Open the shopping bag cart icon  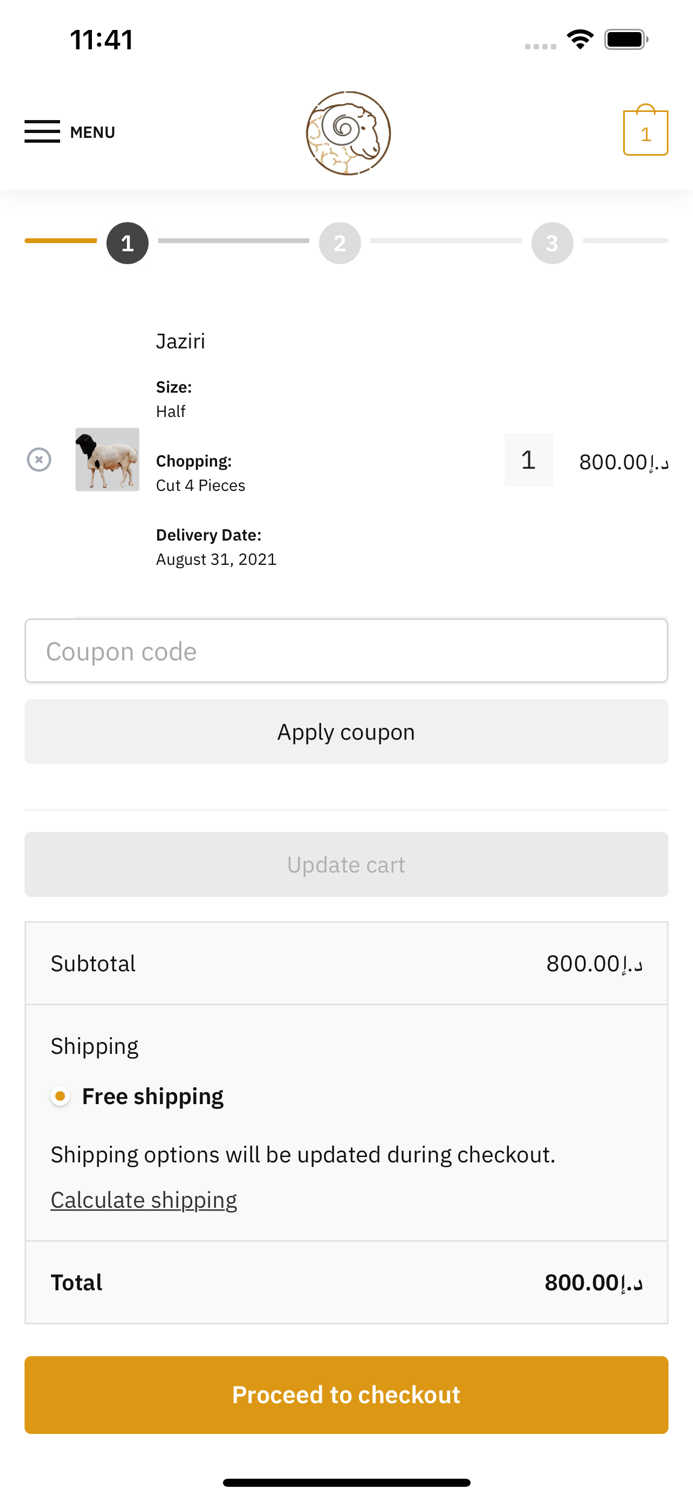tap(645, 131)
